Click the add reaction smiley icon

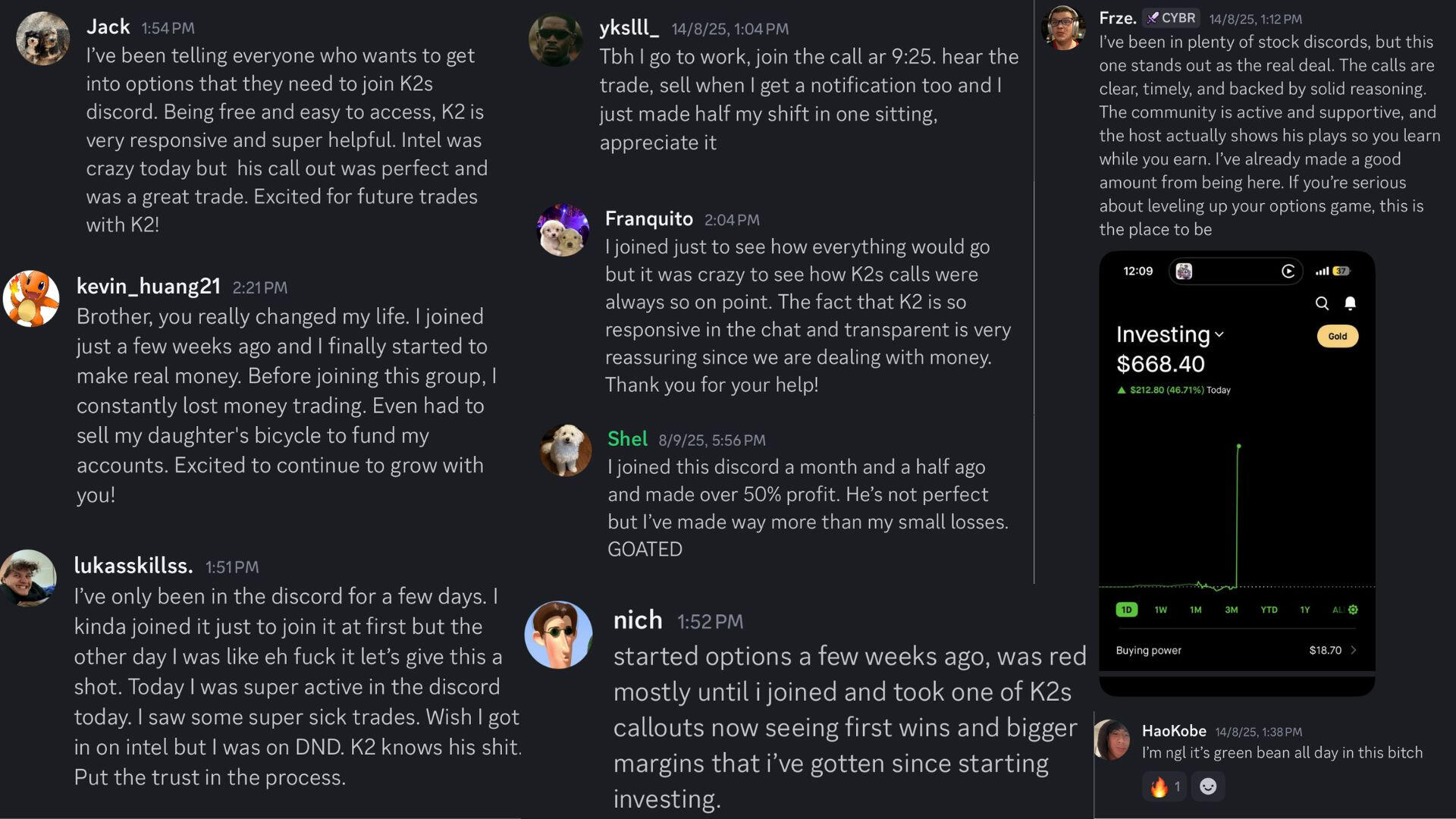(x=1208, y=786)
